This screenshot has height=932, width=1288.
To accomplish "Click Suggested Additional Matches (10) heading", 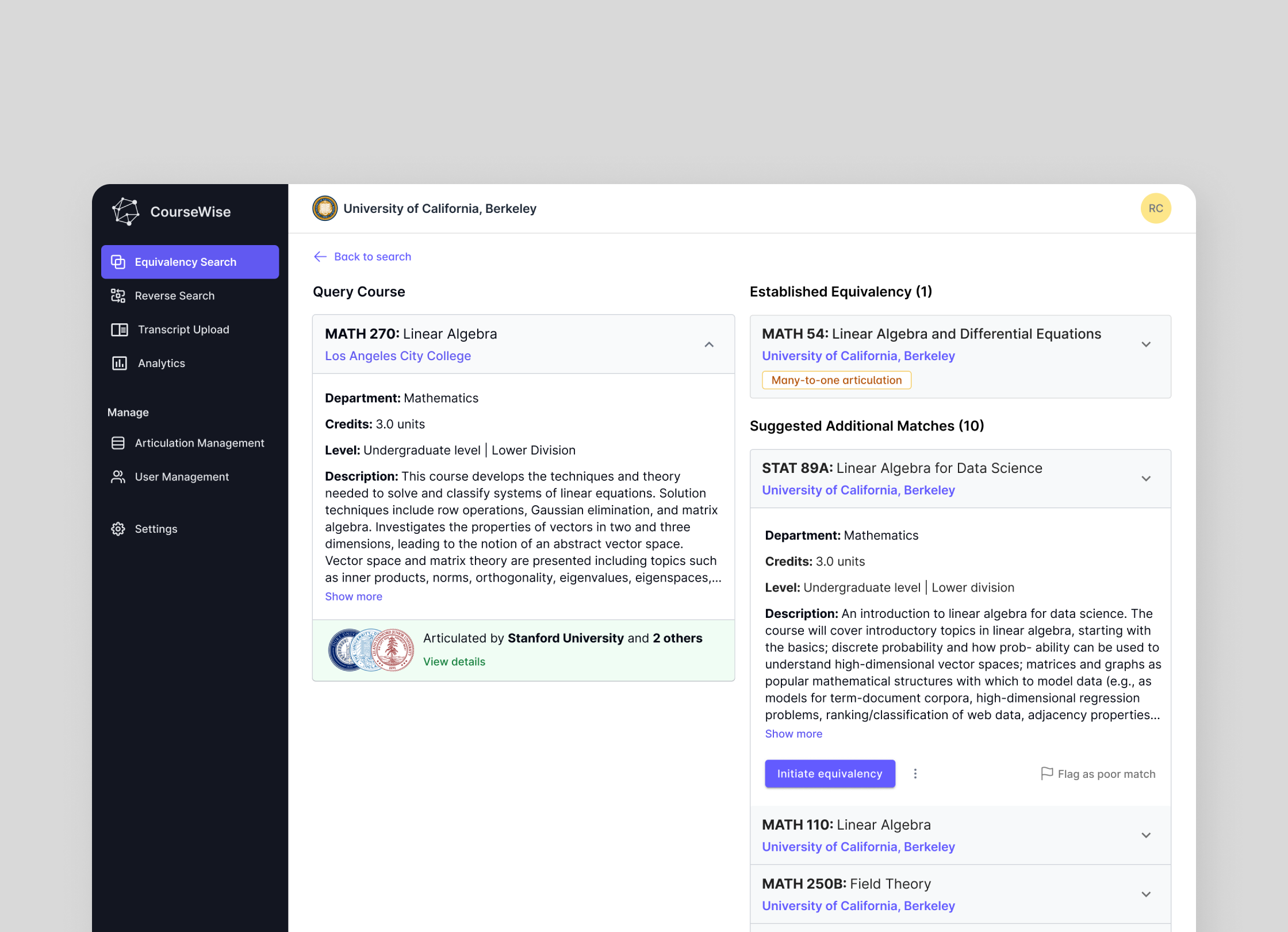I will 867,426.
